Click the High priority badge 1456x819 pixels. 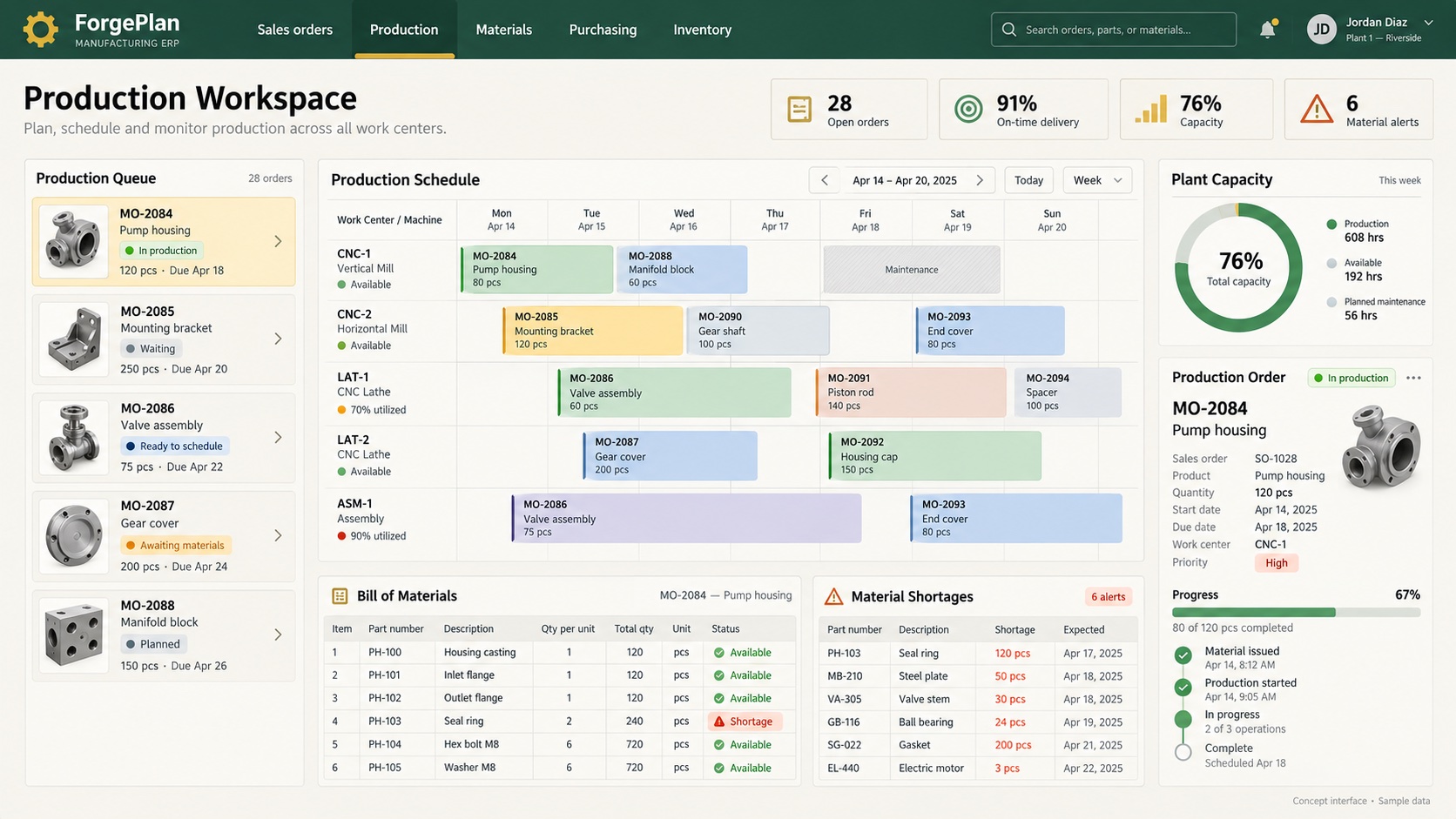click(x=1277, y=563)
